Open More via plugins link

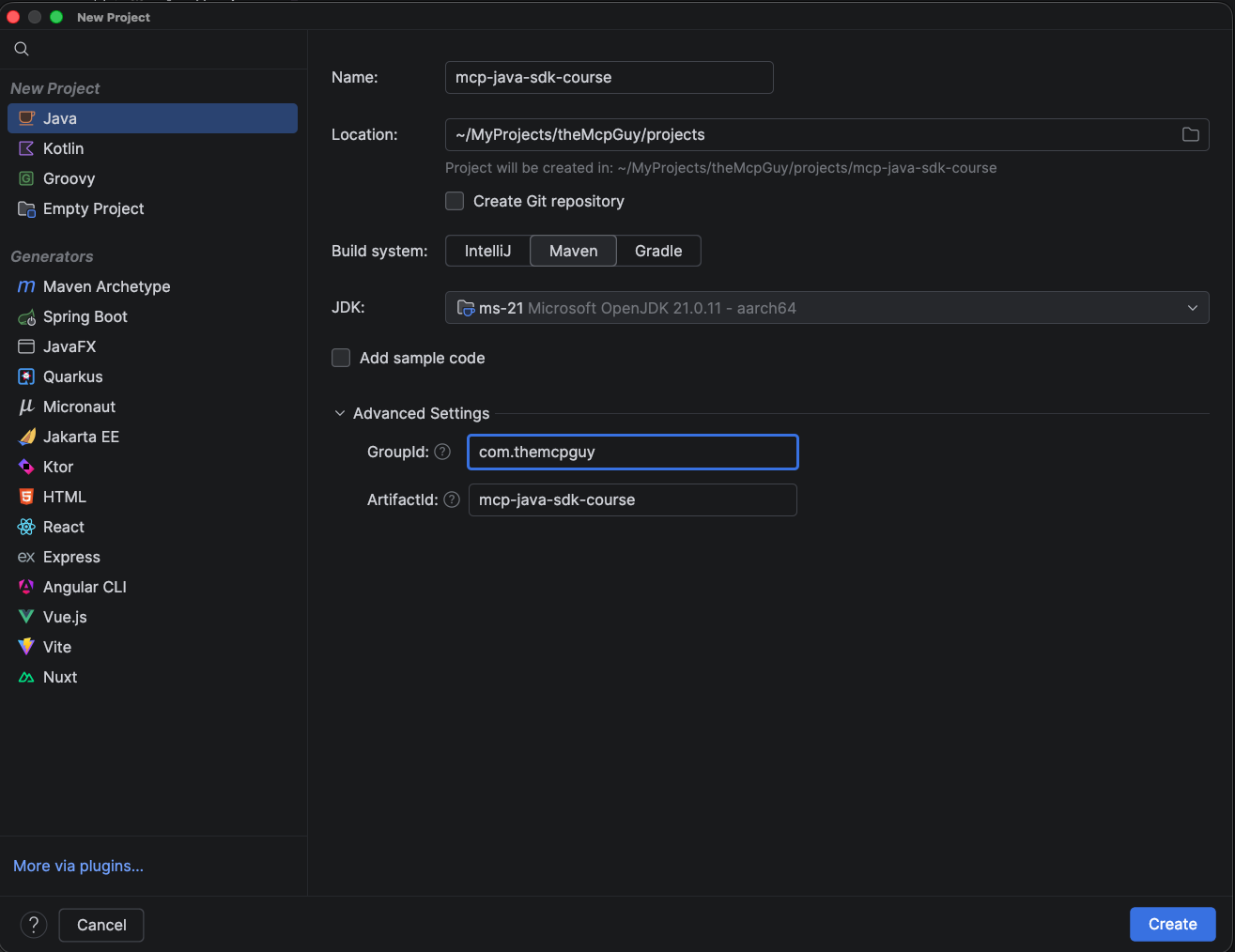click(x=78, y=866)
